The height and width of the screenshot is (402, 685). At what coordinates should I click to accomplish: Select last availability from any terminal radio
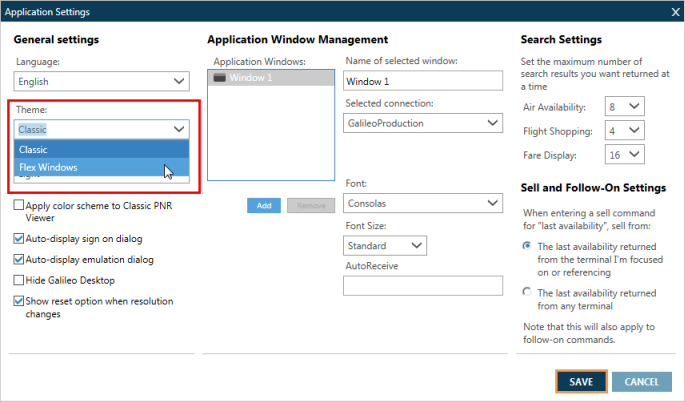click(527, 291)
